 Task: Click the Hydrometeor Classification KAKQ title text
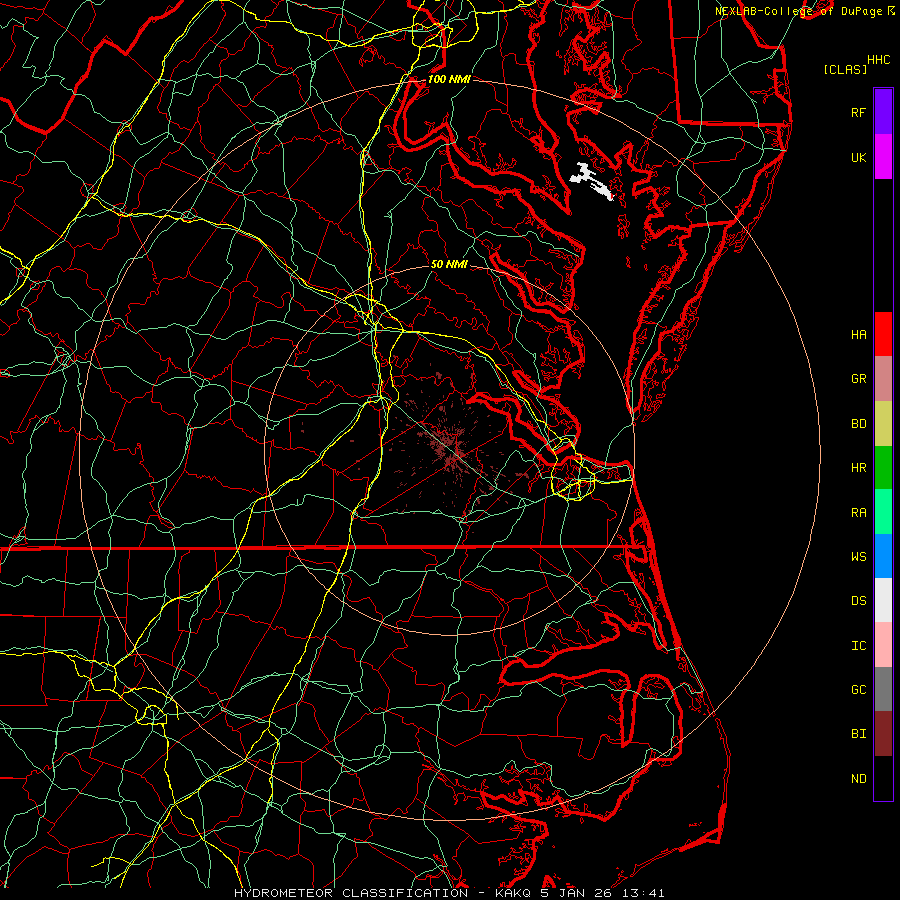point(449,893)
